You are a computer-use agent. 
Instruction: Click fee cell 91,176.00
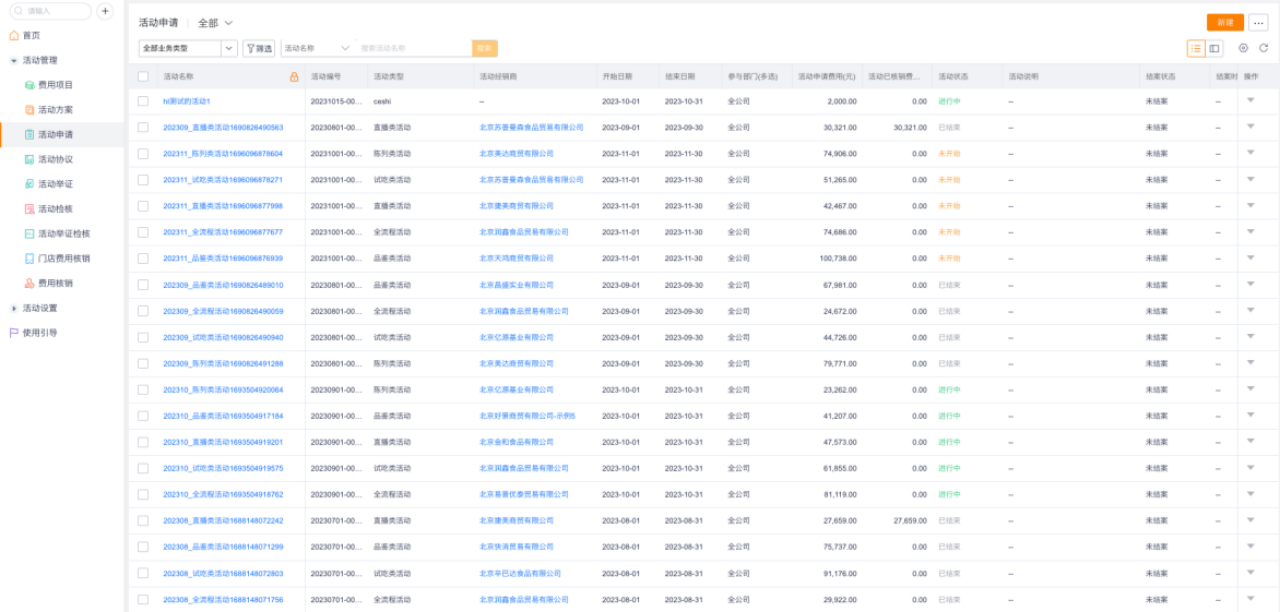(x=839, y=573)
